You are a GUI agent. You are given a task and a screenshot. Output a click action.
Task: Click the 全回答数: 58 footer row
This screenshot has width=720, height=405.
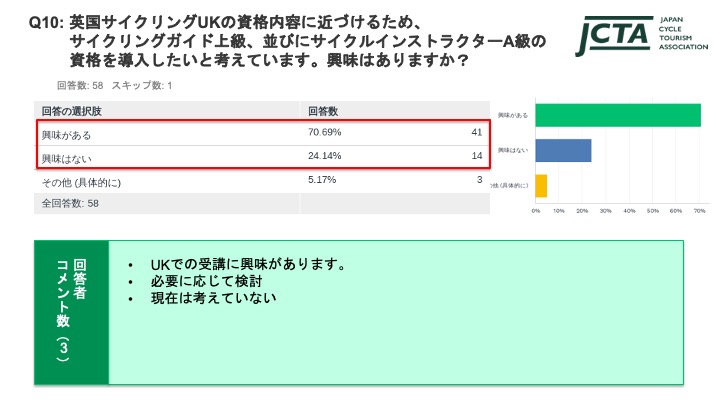point(262,203)
